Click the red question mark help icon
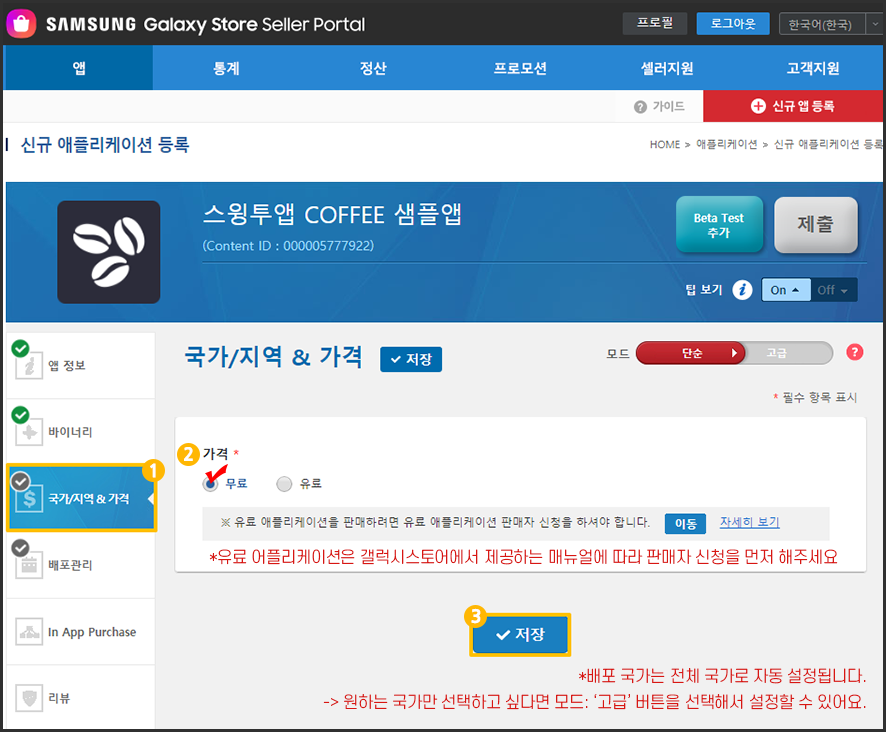Screen dimensions: 886x732 click(854, 352)
